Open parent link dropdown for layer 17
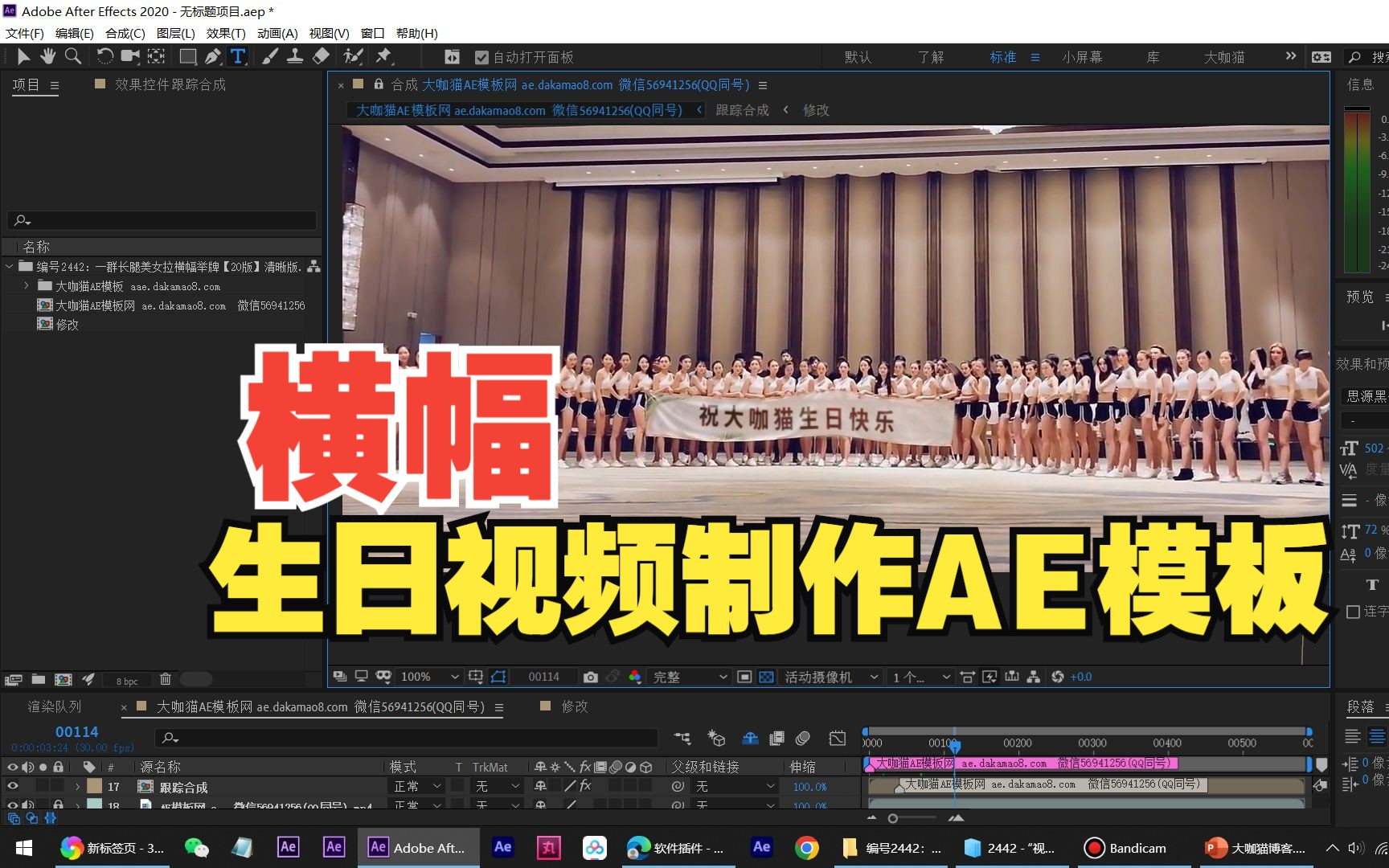 735,786
